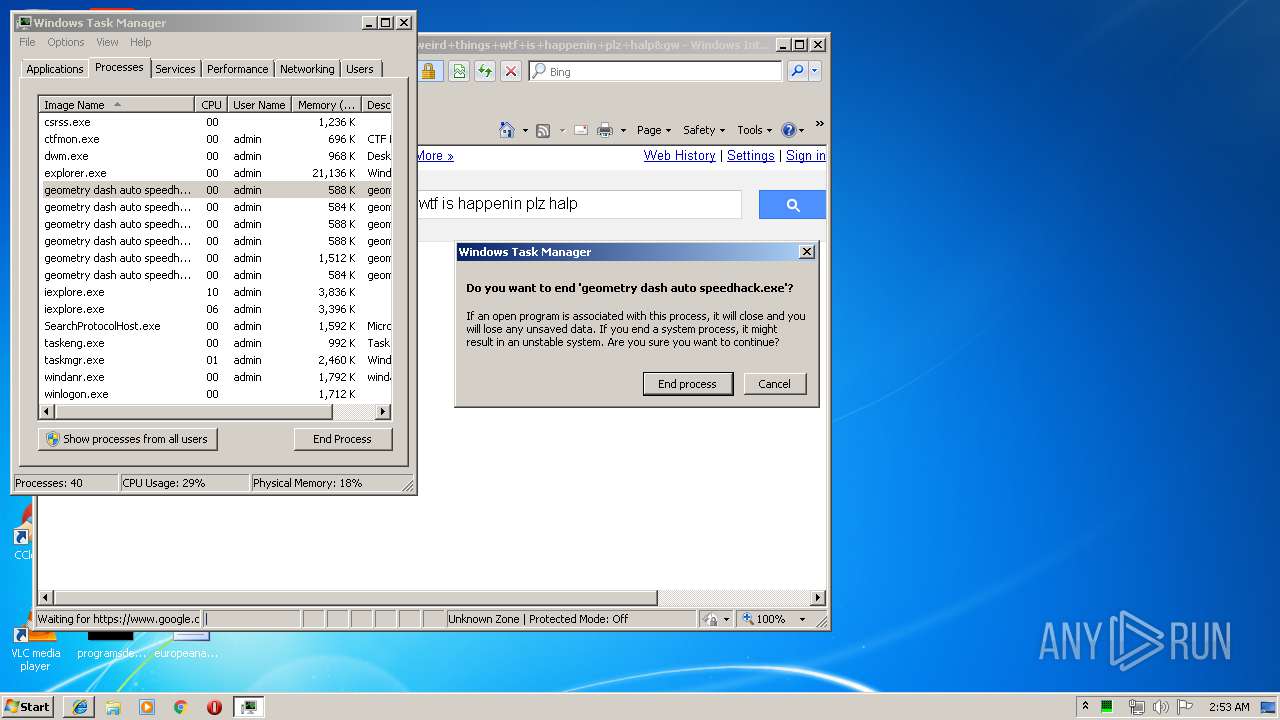Click the More » link
1280x720 pixels.
[x=435, y=156]
